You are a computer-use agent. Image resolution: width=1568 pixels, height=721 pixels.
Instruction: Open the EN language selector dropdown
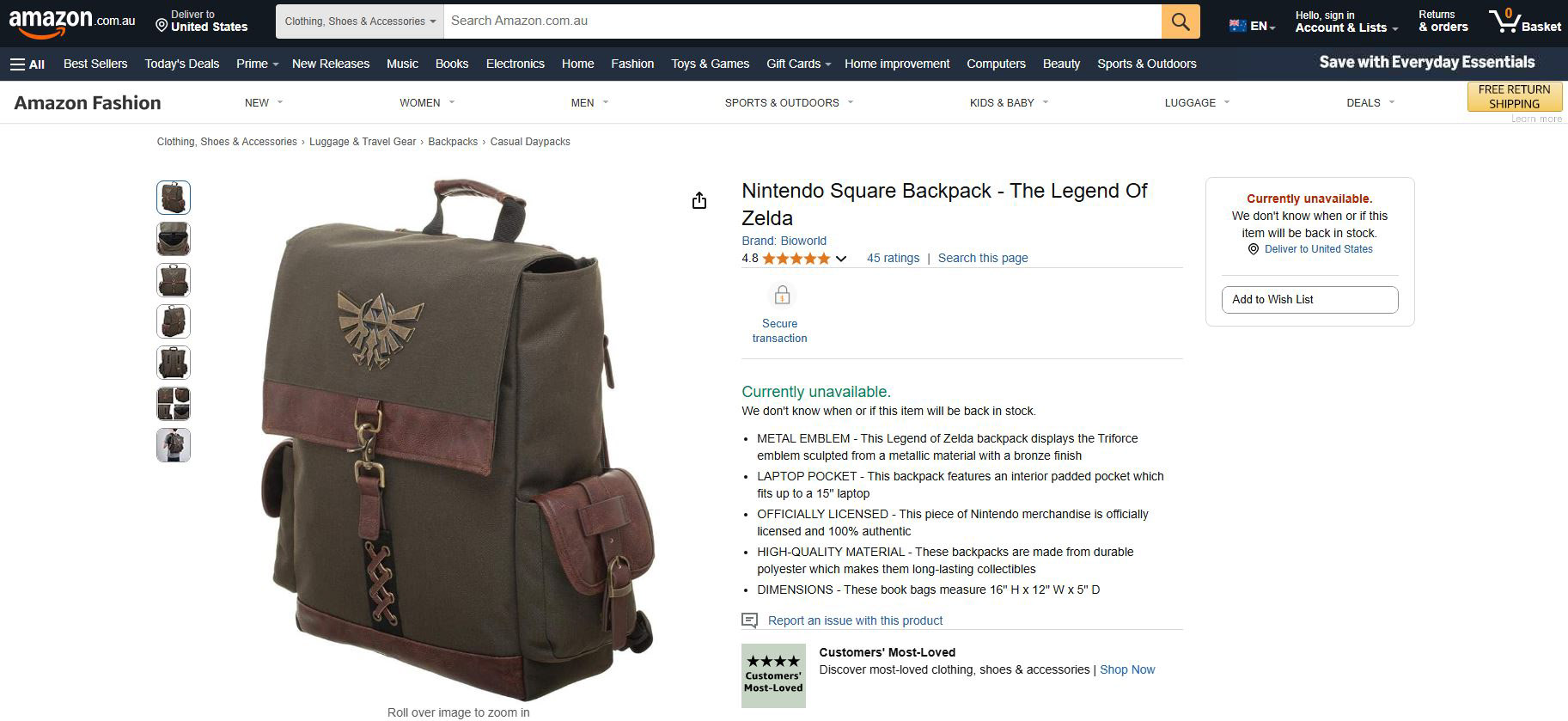(x=1252, y=26)
